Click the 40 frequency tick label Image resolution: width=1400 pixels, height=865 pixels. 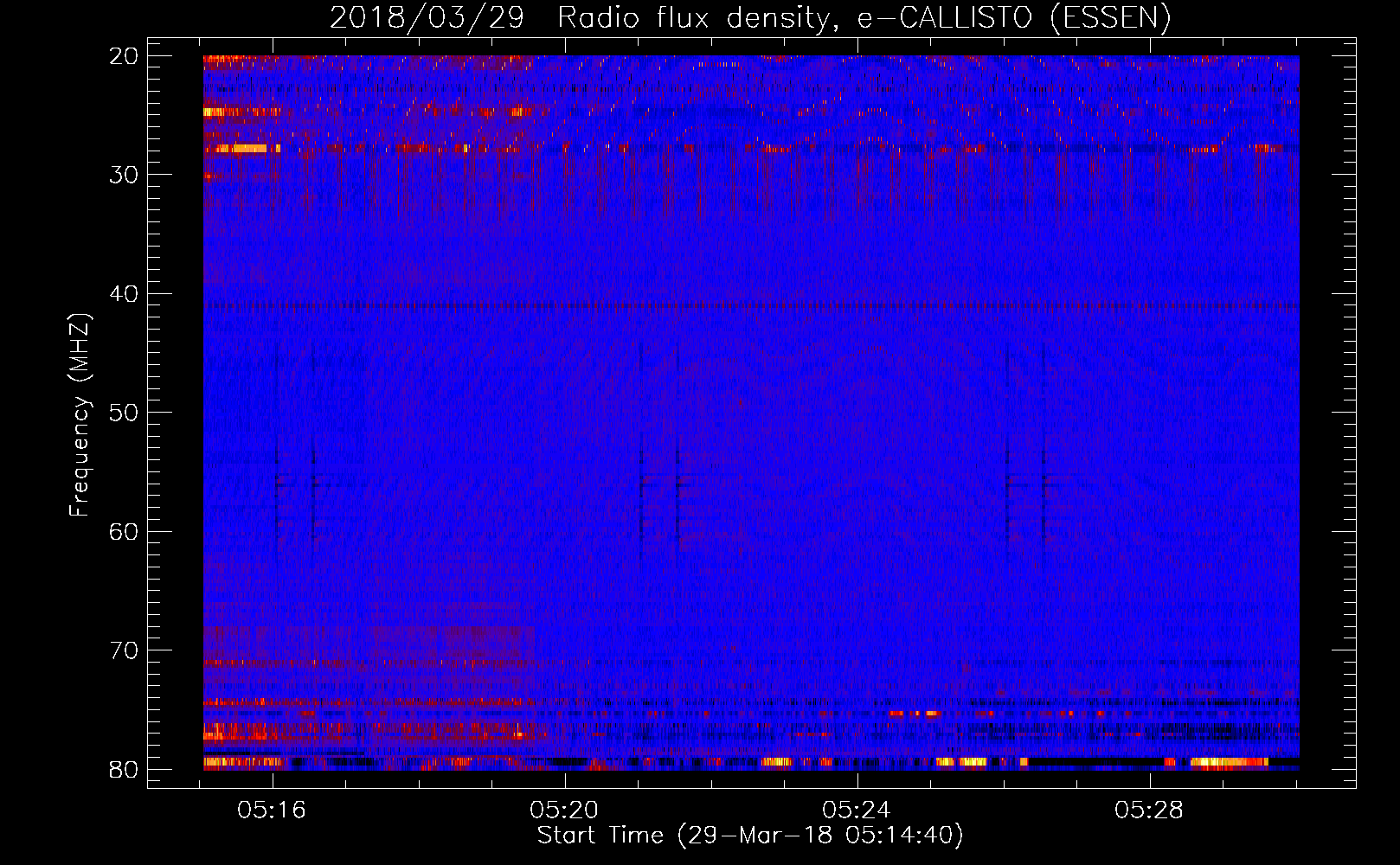124,294
